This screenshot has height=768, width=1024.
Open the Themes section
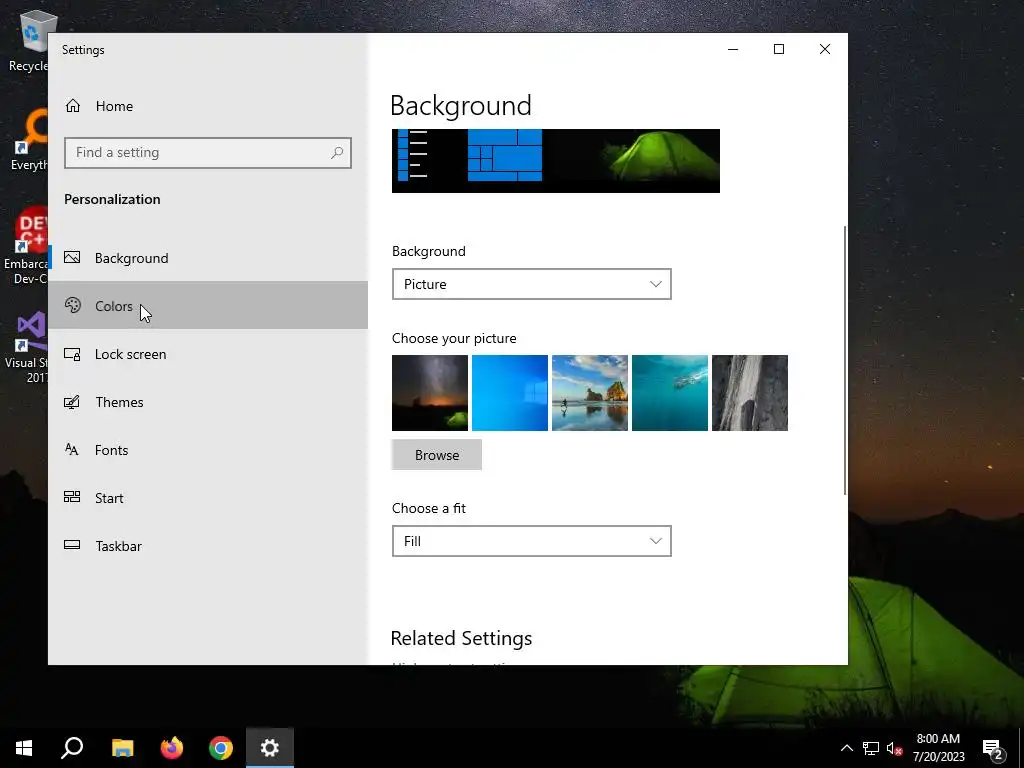120,402
